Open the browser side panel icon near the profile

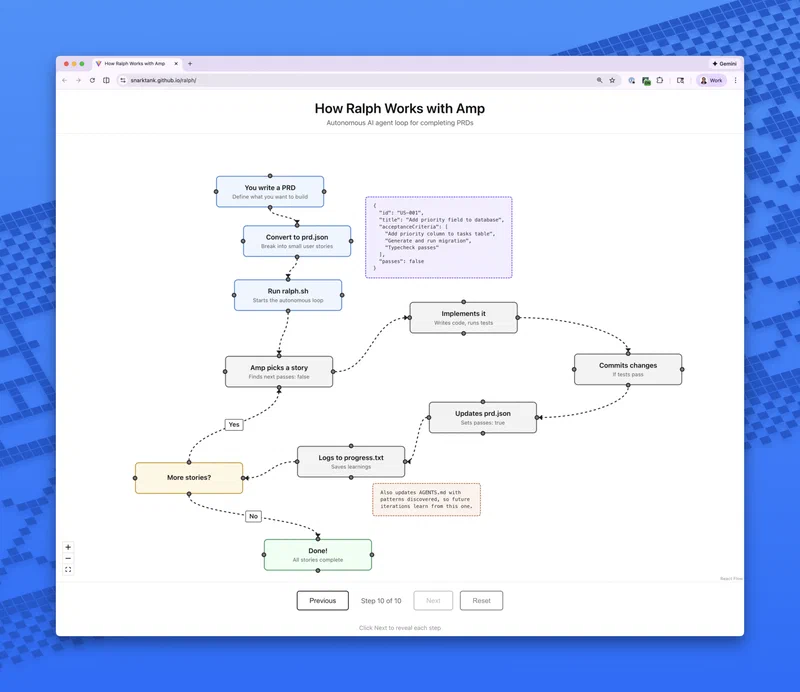(681, 80)
